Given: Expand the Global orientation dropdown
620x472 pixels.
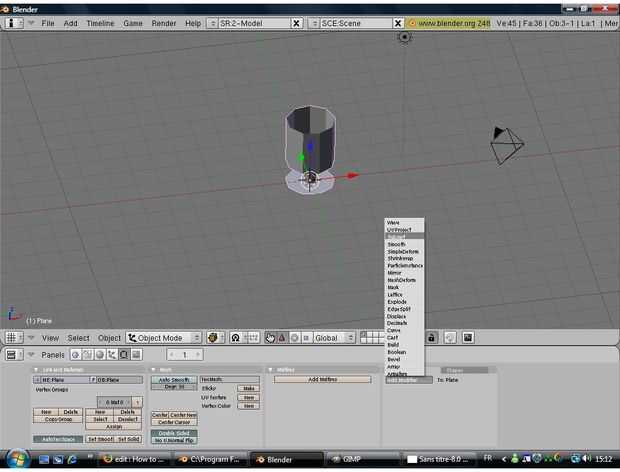Looking at the screenshot, I should click(334, 338).
